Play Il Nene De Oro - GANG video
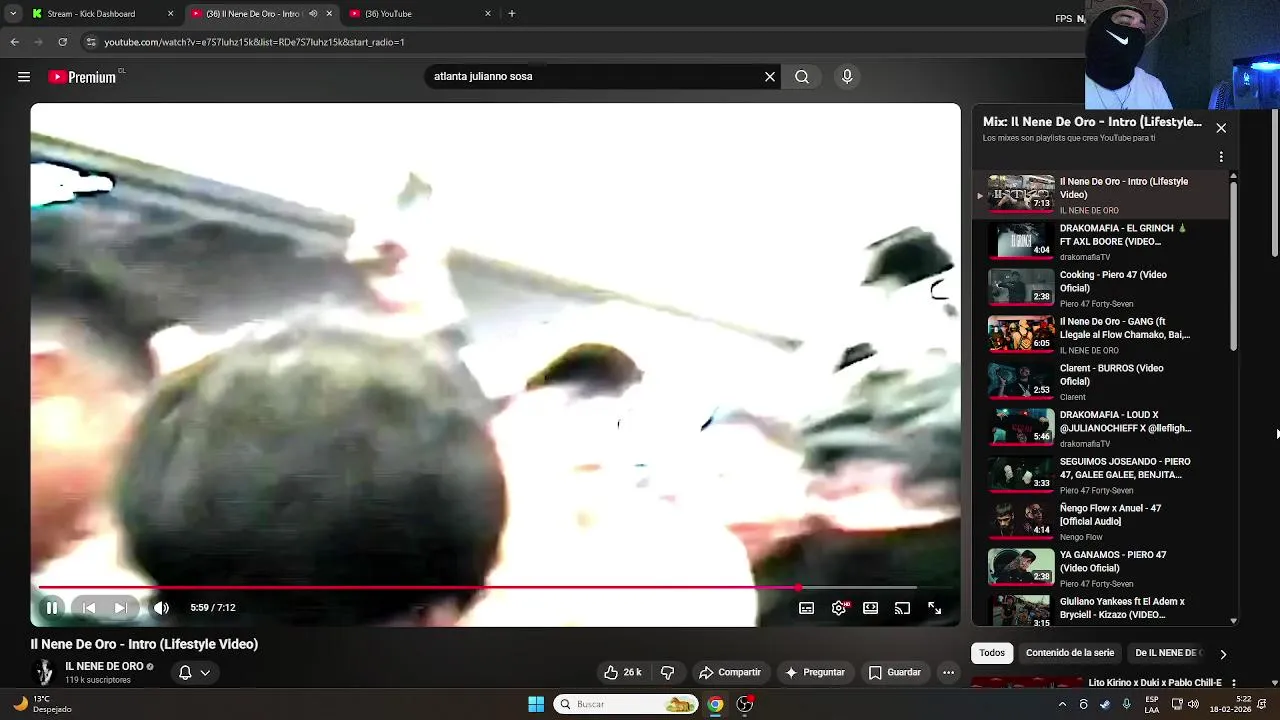 [1100, 336]
